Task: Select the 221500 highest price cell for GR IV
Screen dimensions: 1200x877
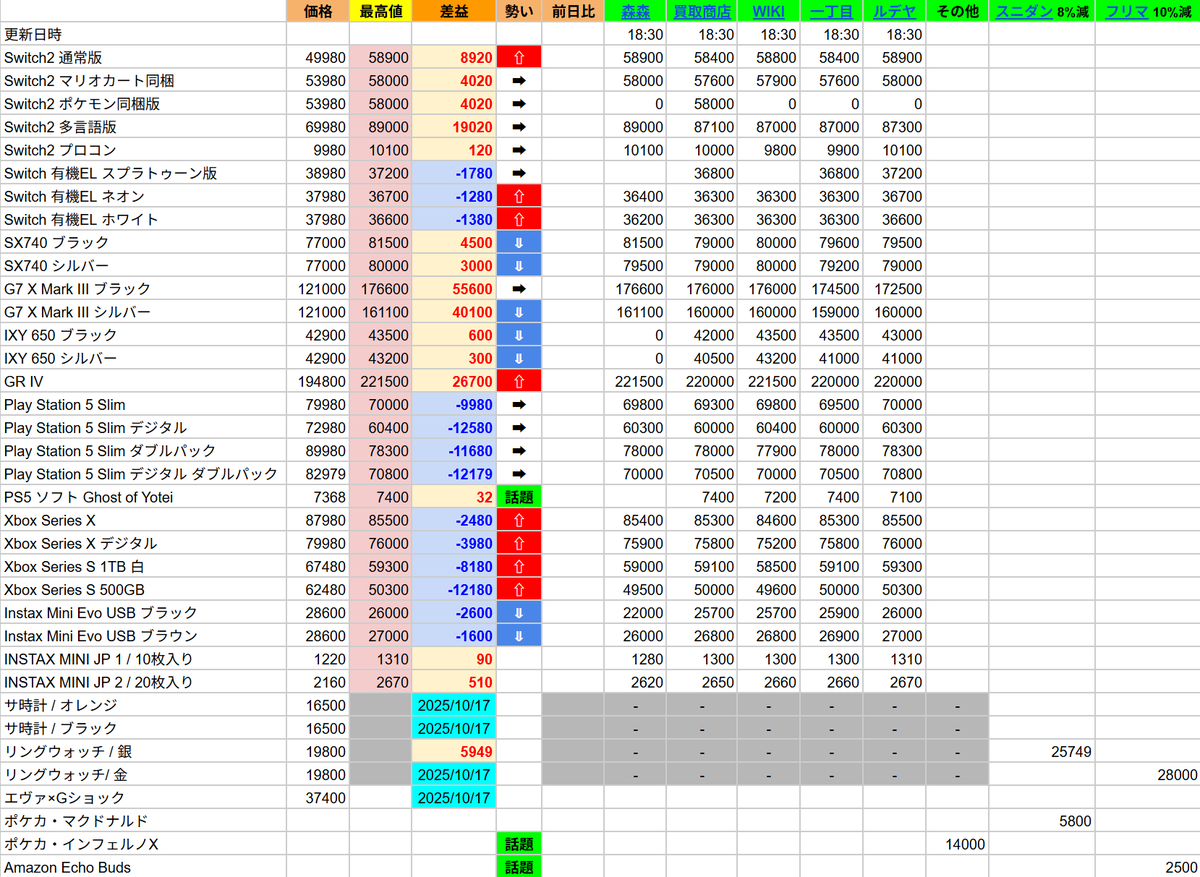Action: point(380,381)
